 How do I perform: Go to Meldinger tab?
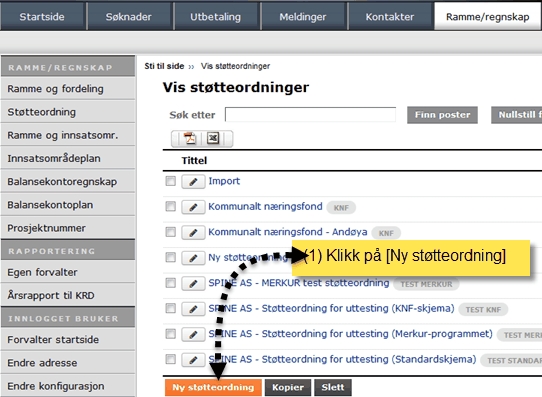303,17
